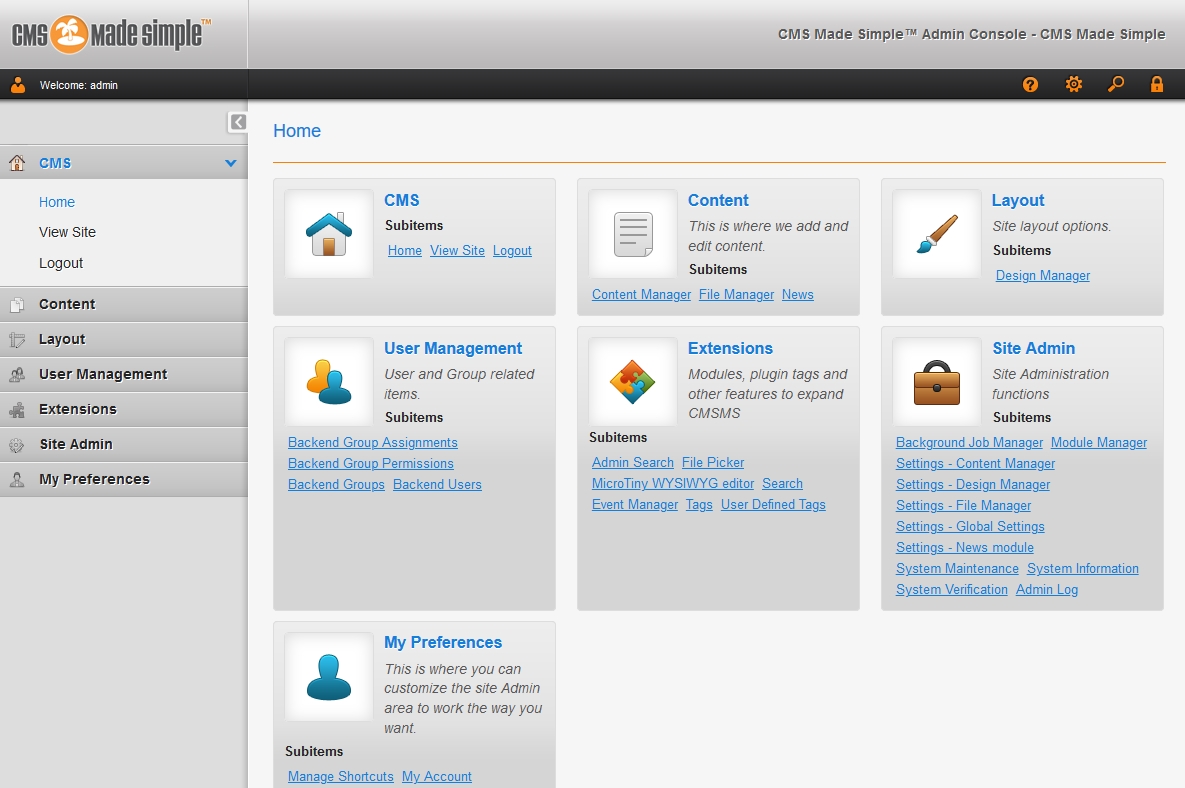1185x788 pixels.
Task: Click the padlock logout icon
Action: [x=1156, y=85]
